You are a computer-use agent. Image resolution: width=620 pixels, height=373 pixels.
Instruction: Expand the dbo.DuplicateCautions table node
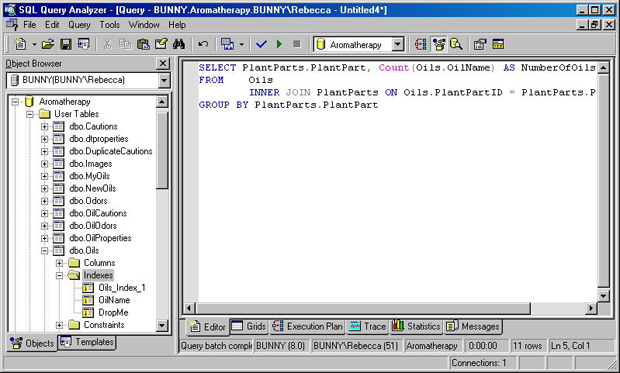(44, 151)
